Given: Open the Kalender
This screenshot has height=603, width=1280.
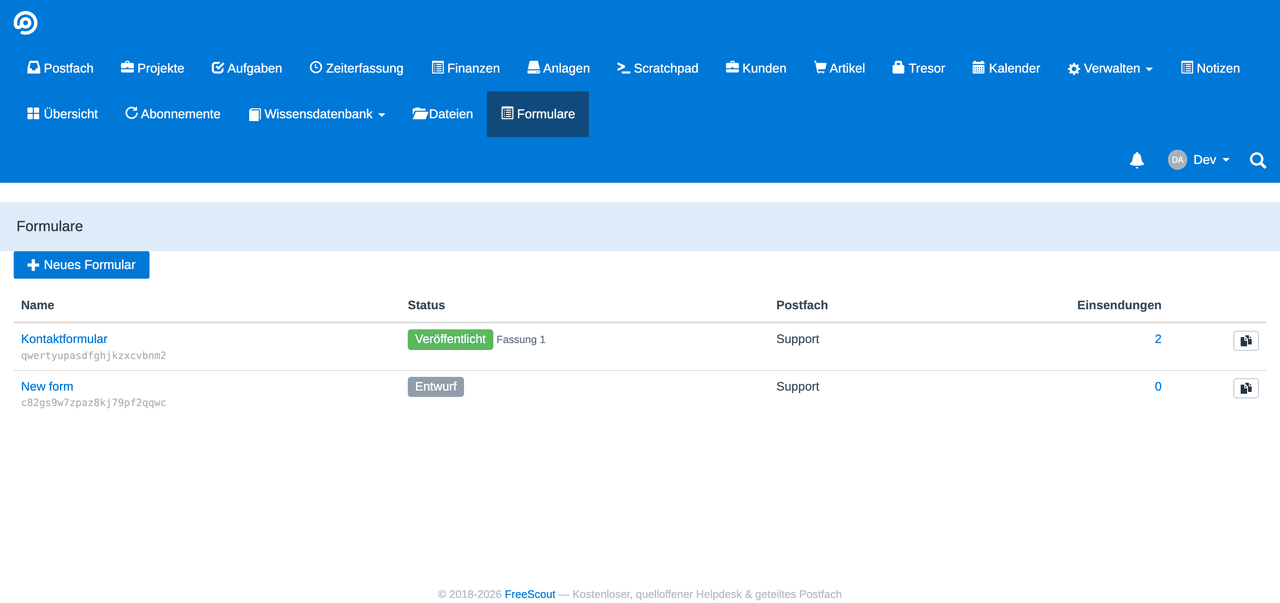Looking at the screenshot, I should click(x=1006, y=68).
